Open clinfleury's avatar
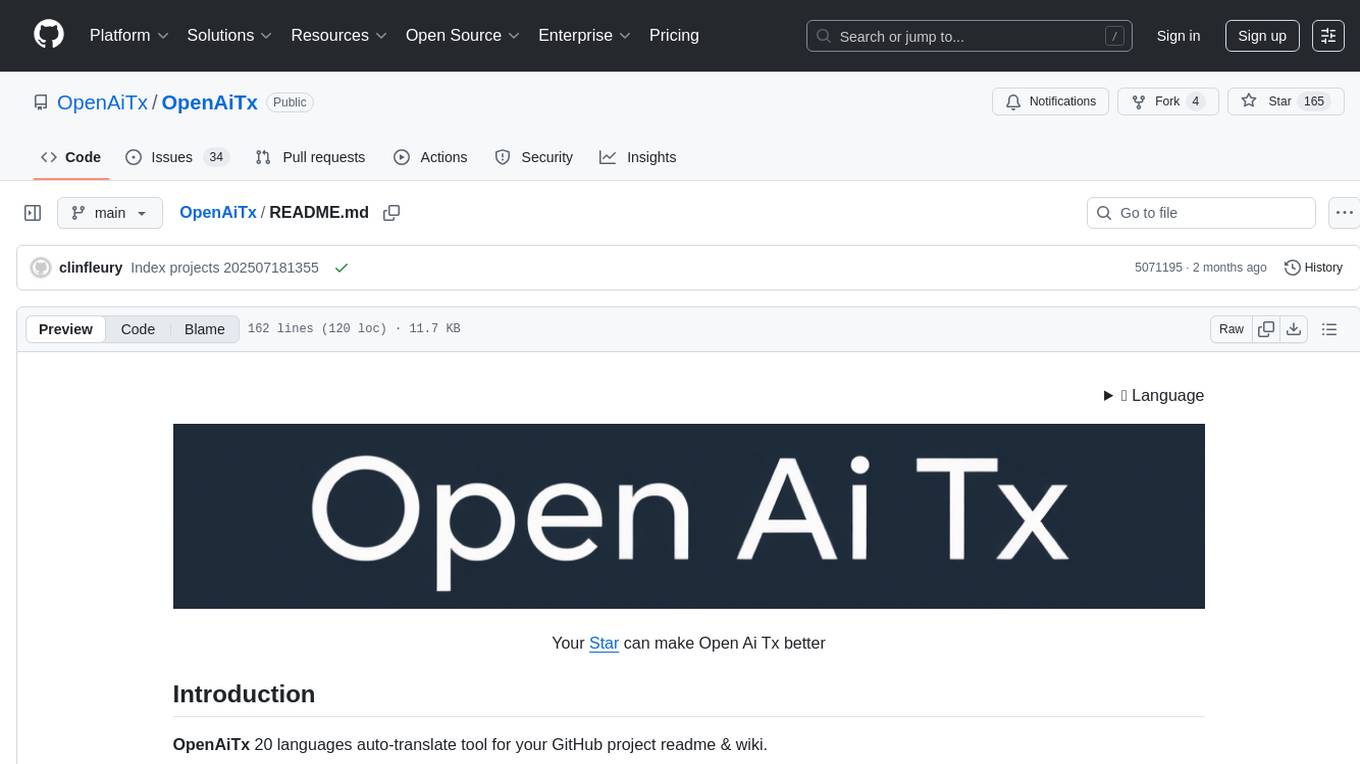Screen dimensions: 1360x764 coord(41,267)
